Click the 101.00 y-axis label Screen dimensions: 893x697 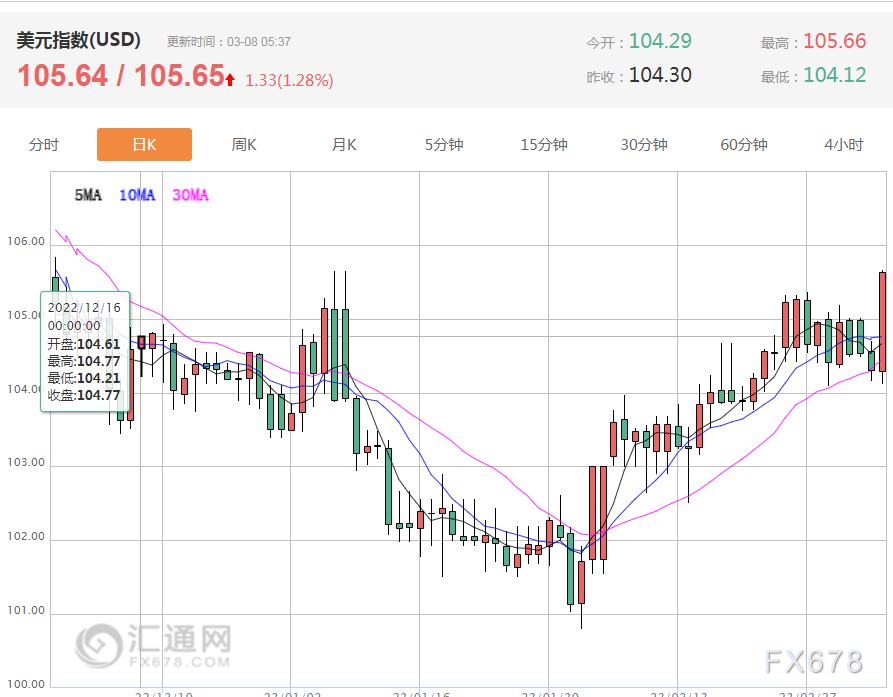tap(26, 610)
